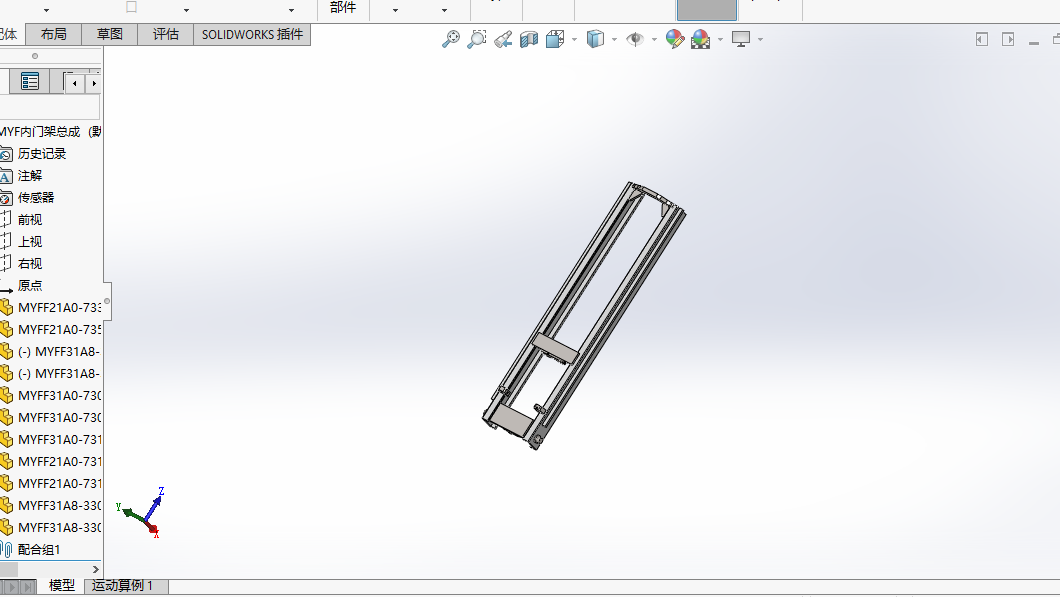Click the right manager-tab scroll arrow

tap(93, 83)
